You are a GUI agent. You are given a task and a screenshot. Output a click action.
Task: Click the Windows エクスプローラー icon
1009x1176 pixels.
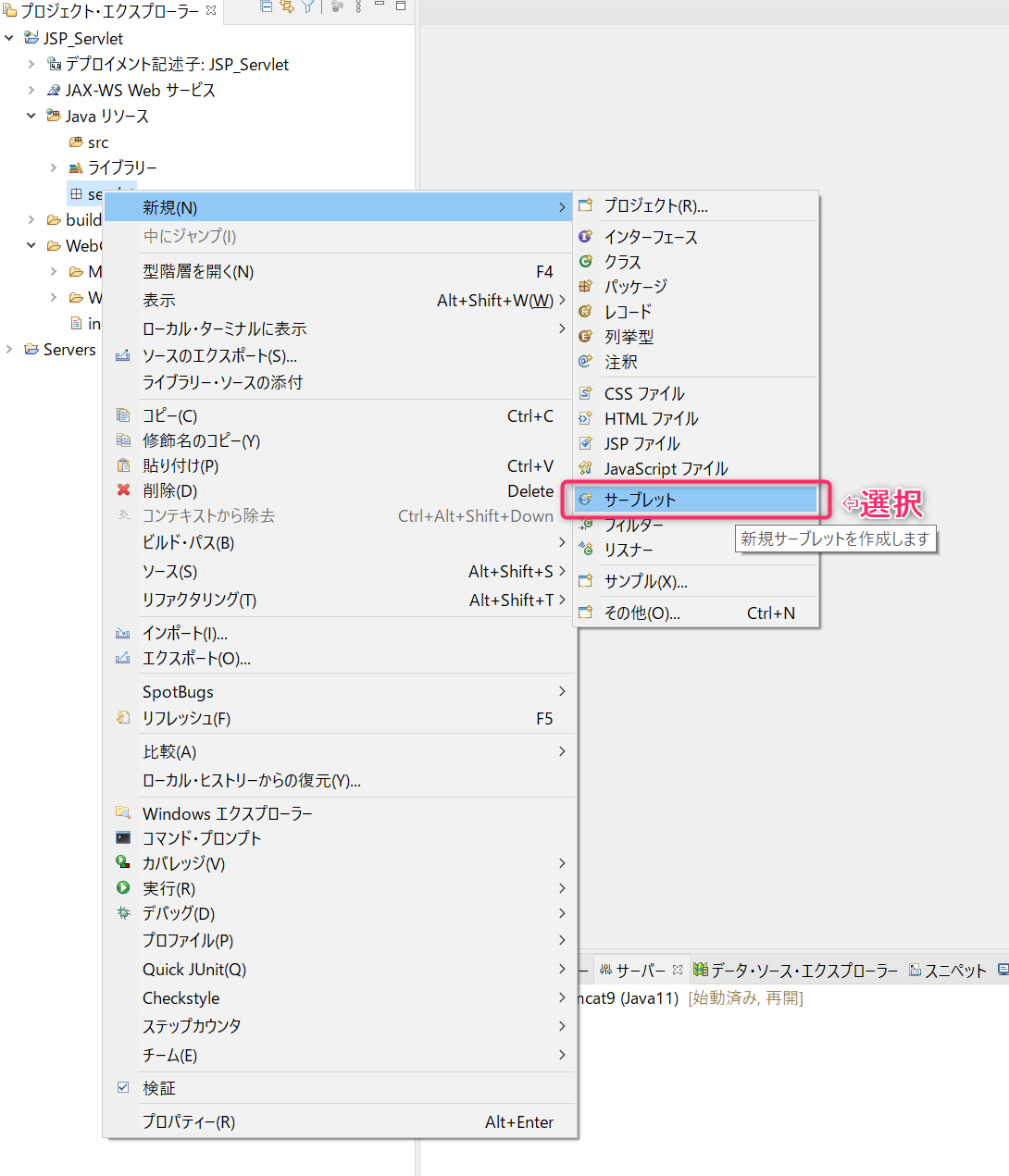click(123, 812)
